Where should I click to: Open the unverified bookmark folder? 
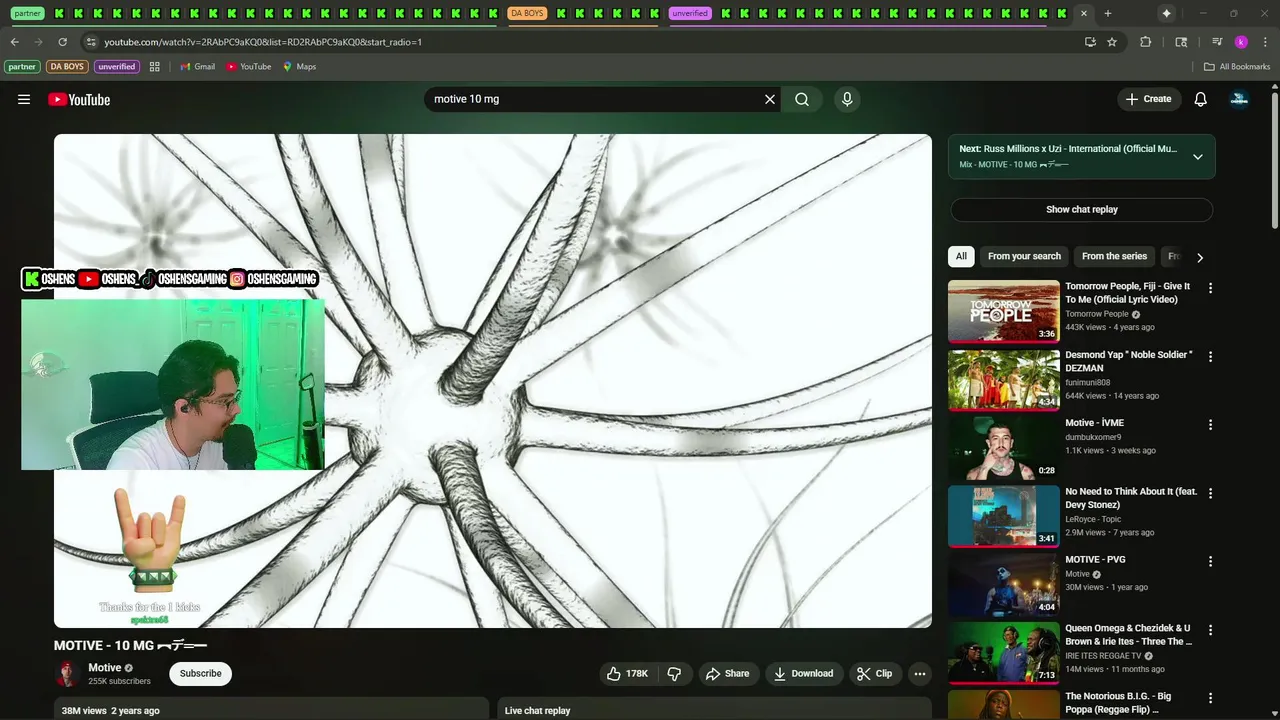pos(116,67)
